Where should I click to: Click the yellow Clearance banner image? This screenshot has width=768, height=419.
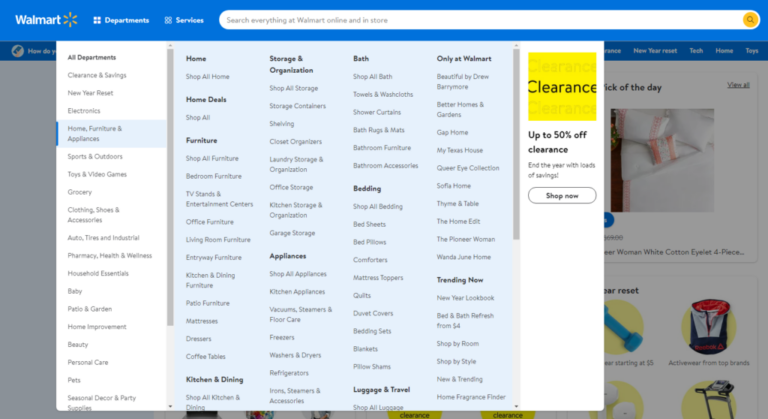tap(562, 87)
